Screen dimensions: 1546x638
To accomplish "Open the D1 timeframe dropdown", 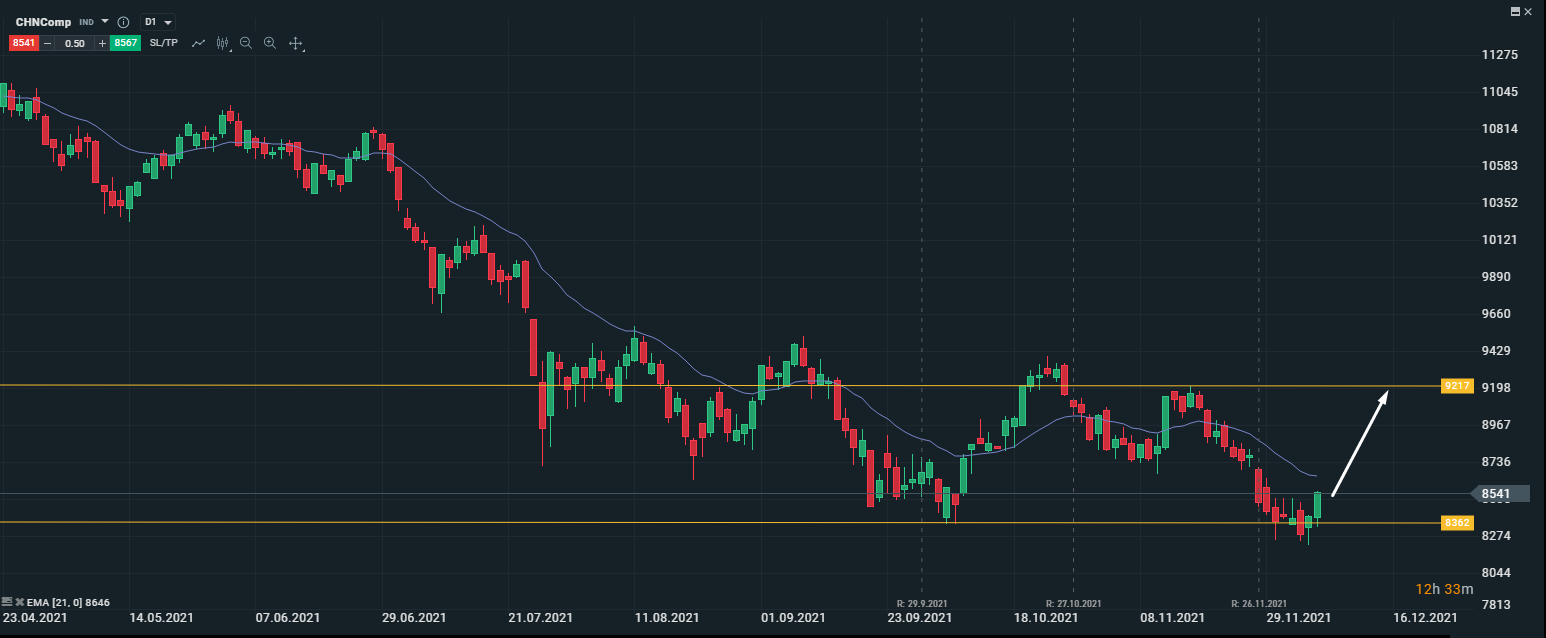I will click(157, 22).
